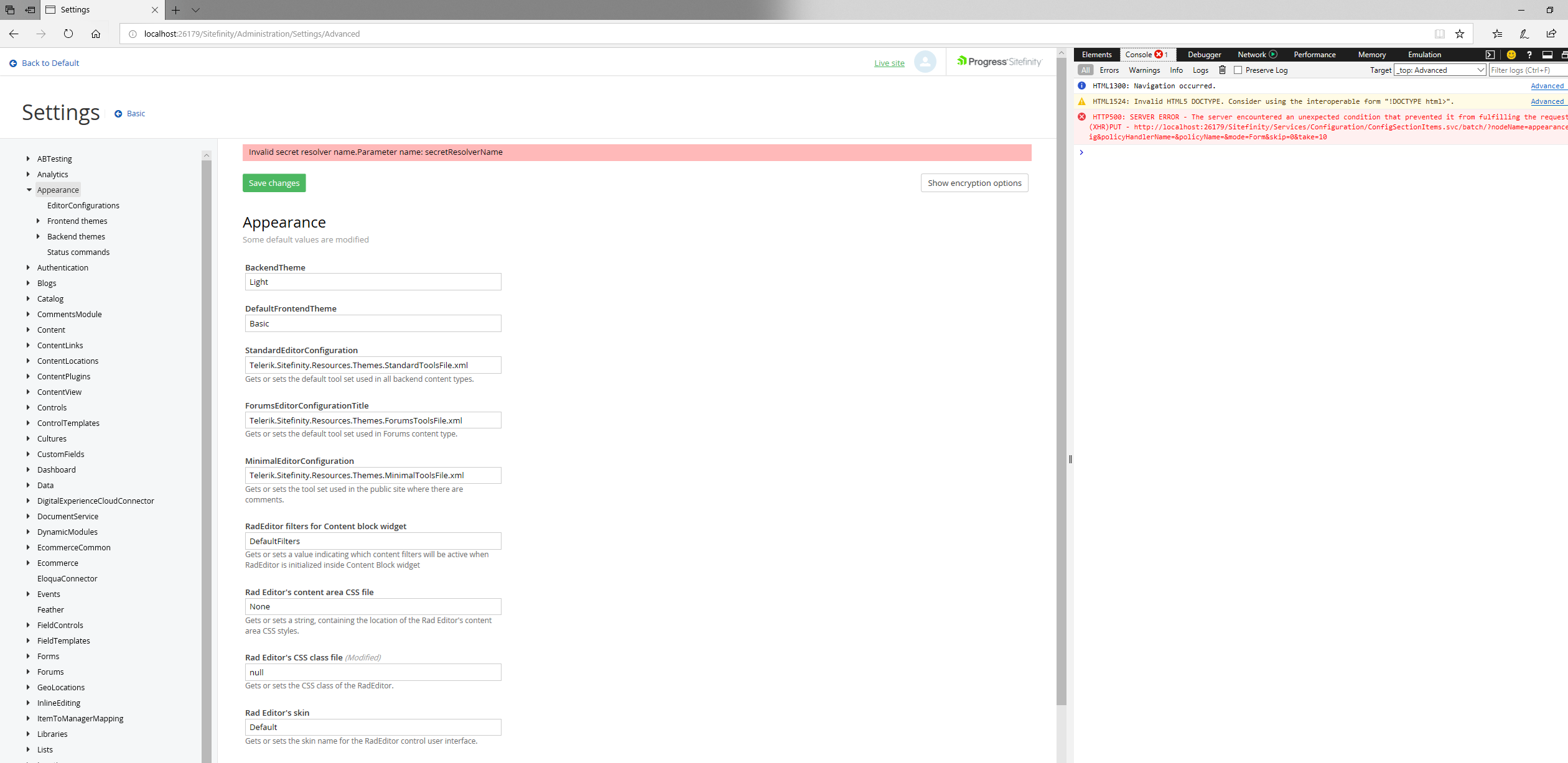The image size is (1568, 763).
Task: Expand the Backend themes node
Action: point(39,236)
